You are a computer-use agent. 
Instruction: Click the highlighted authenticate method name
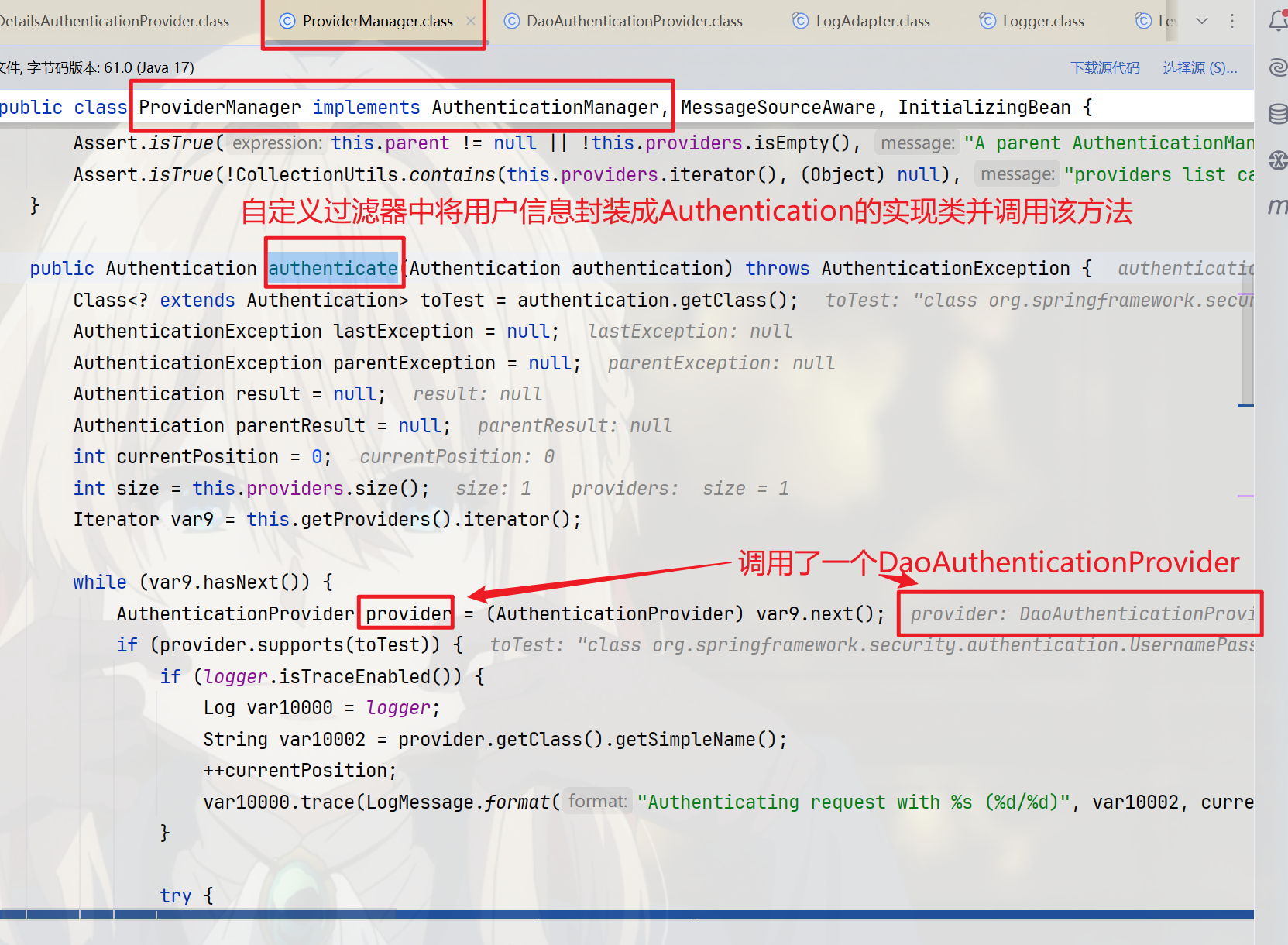pyautogui.click(x=332, y=269)
